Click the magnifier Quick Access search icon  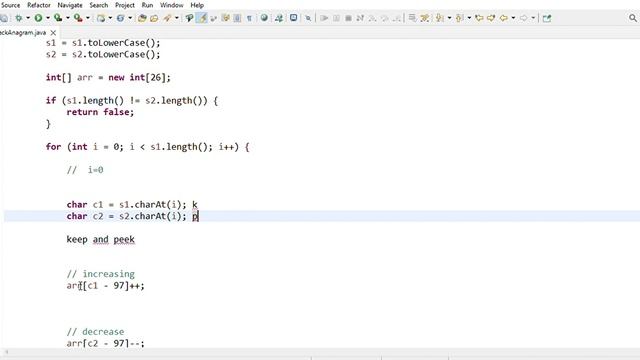pyautogui.click(x=633, y=18)
